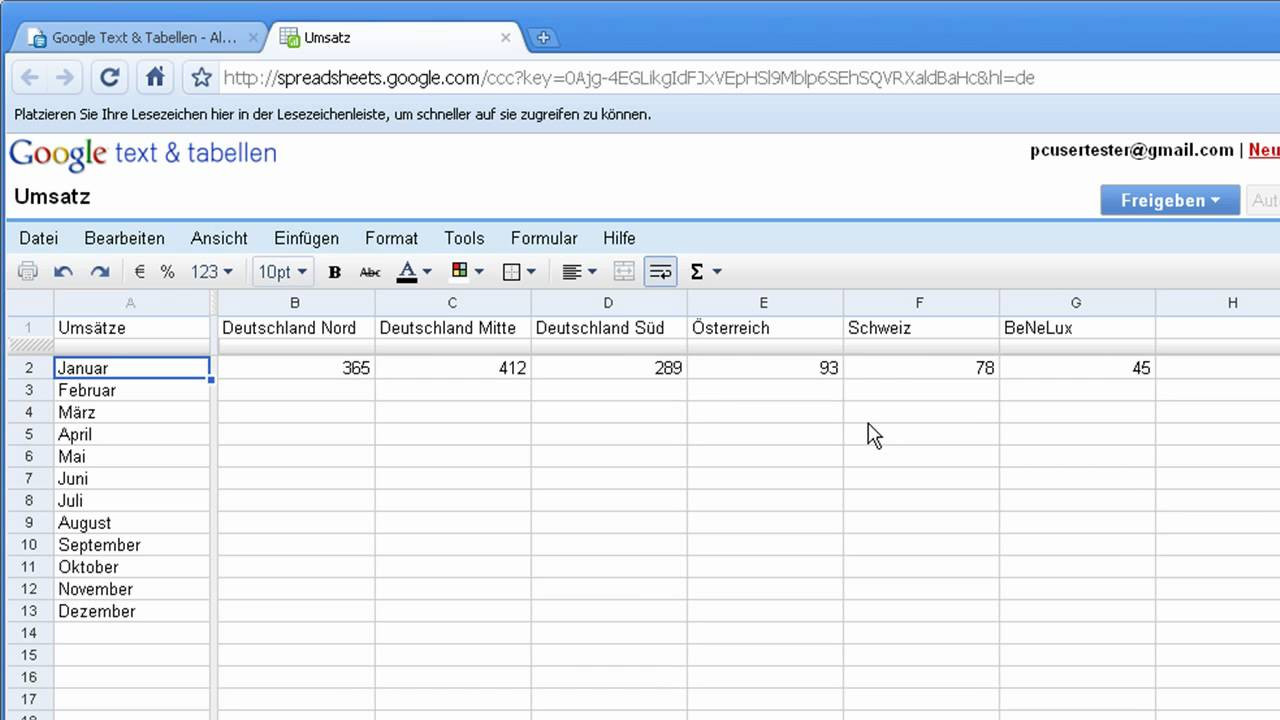Select cell containing Österreich
Screen dimensions: 1280x720
pos(764,328)
